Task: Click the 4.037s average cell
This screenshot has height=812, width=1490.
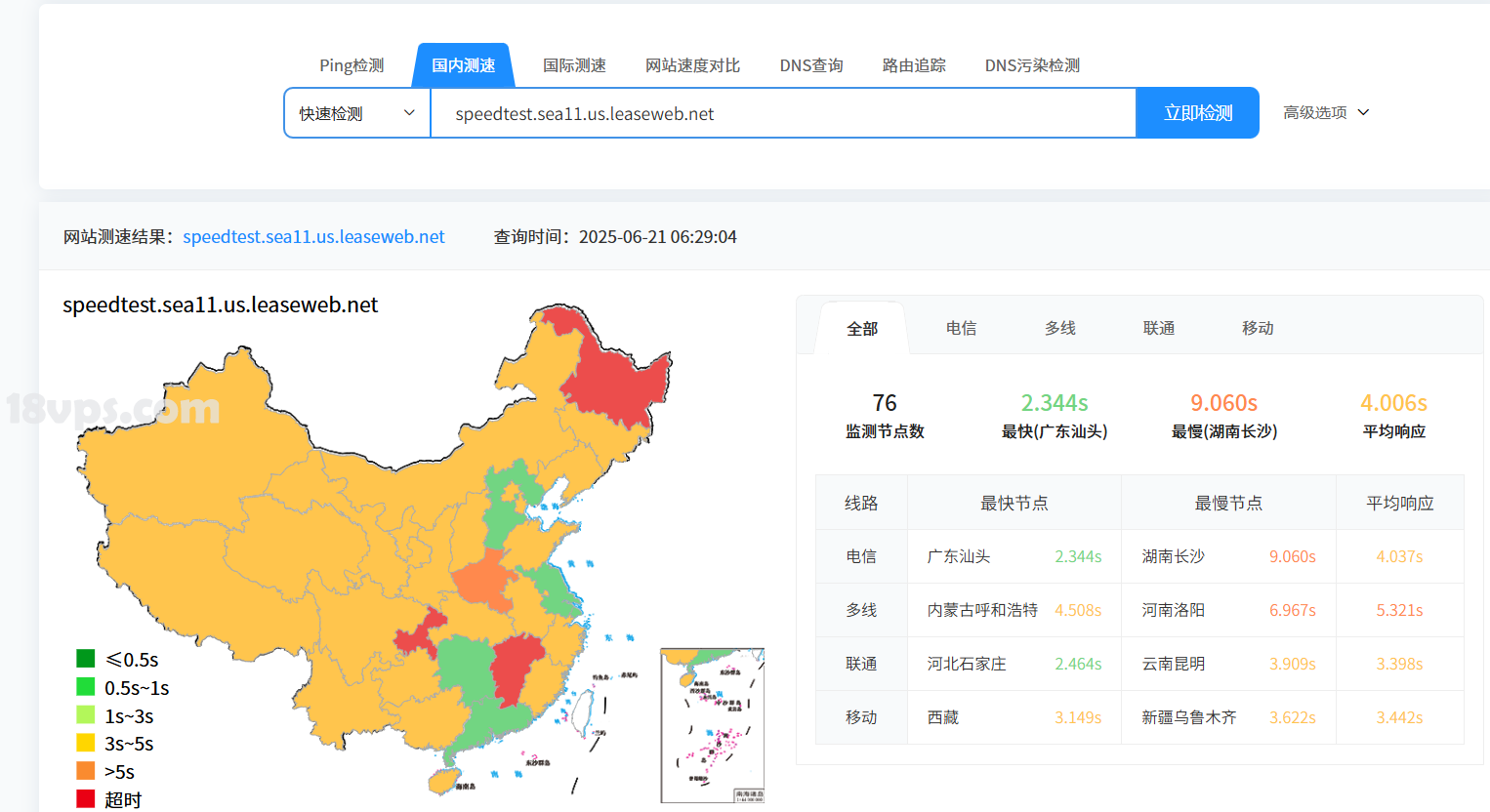Action: (1399, 556)
